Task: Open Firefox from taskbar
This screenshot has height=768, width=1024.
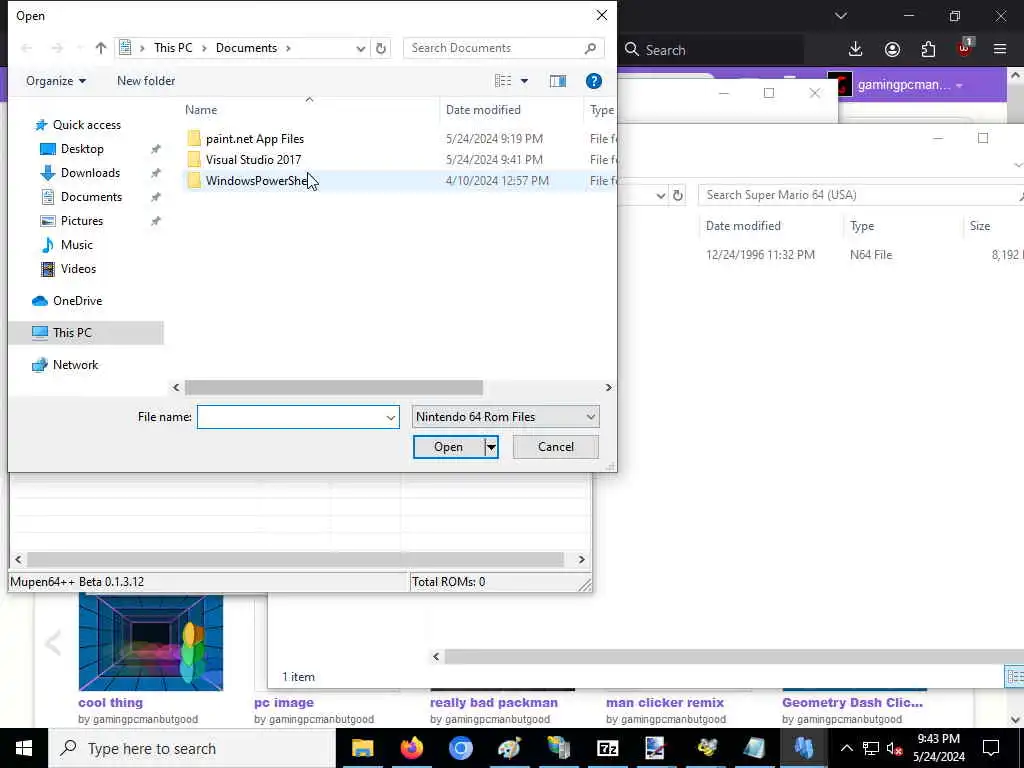Action: tap(411, 748)
